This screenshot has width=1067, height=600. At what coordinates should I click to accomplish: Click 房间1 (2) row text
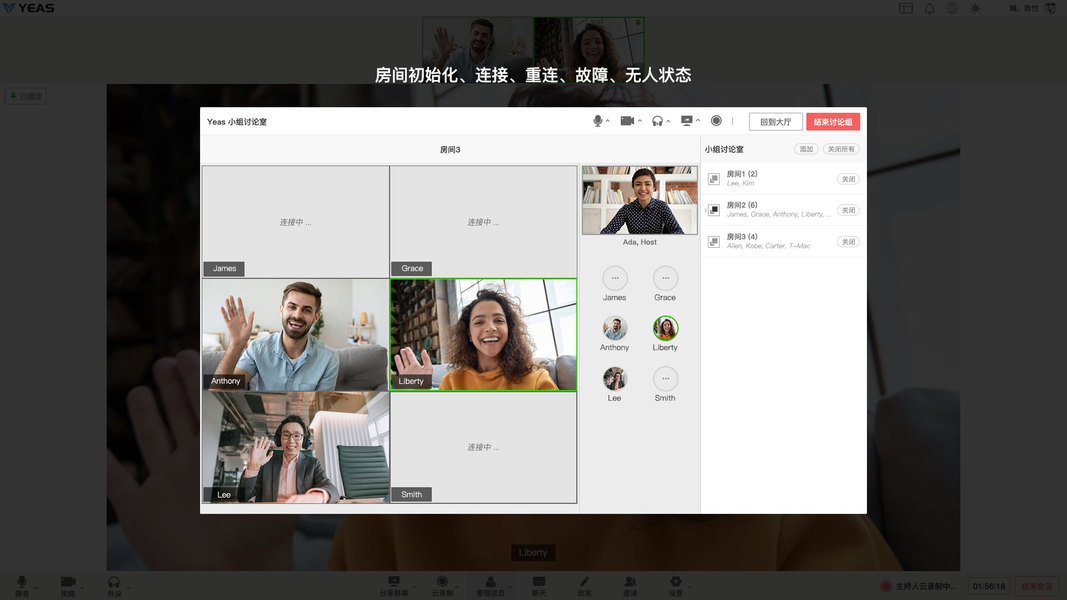pos(742,174)
